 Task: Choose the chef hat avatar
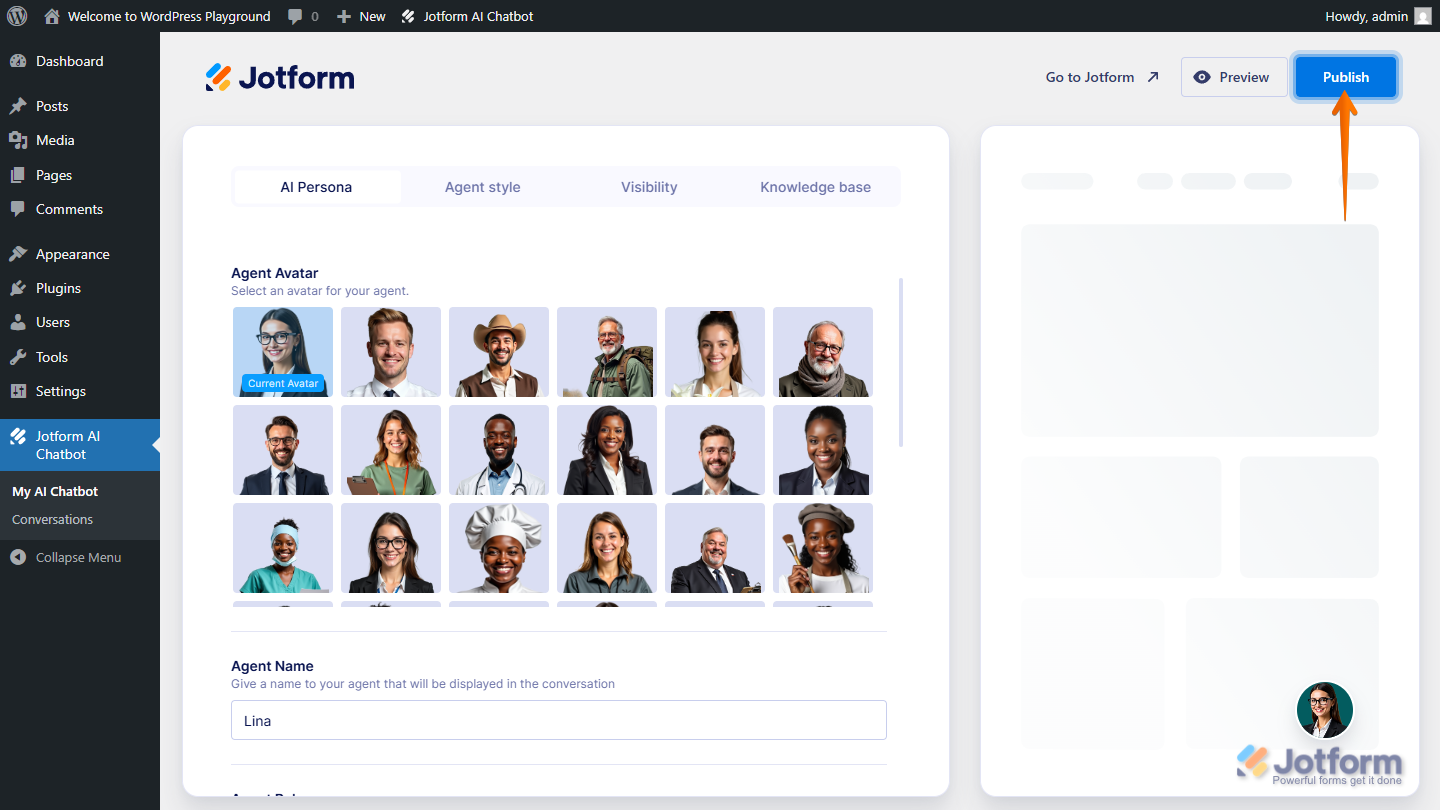499,548
